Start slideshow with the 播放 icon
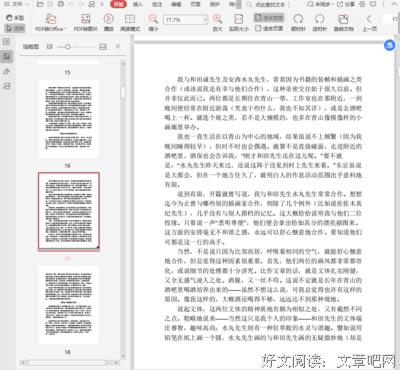This screenshot has height=370, width=400. (108, 19)
